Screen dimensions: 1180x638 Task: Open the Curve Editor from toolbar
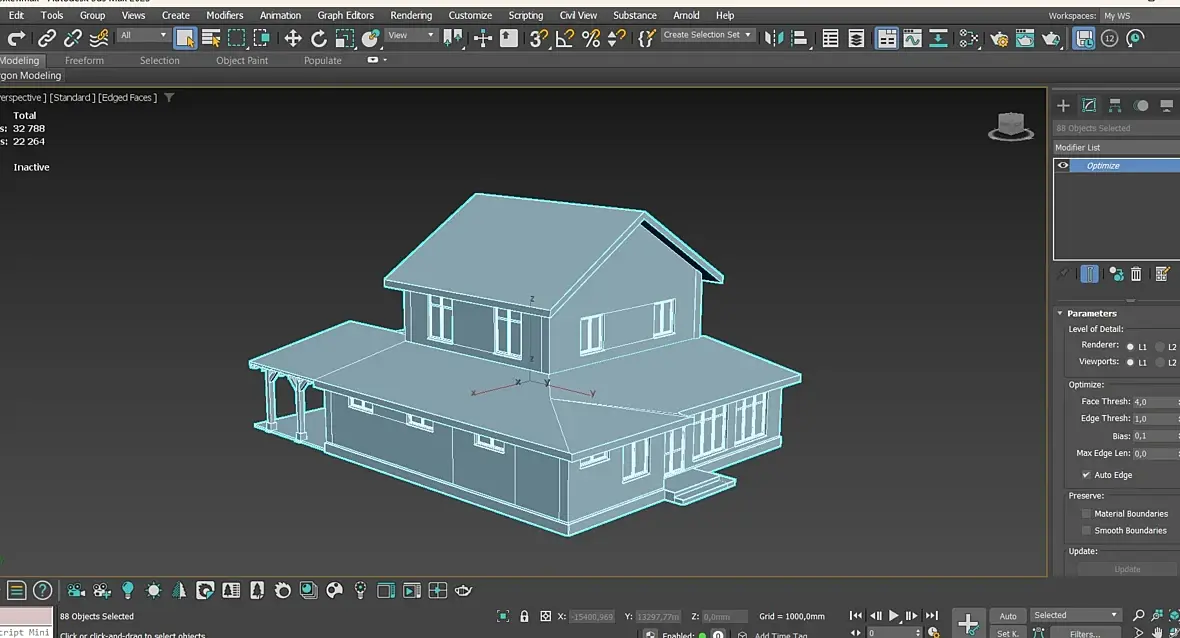click(x=912, y=38)
